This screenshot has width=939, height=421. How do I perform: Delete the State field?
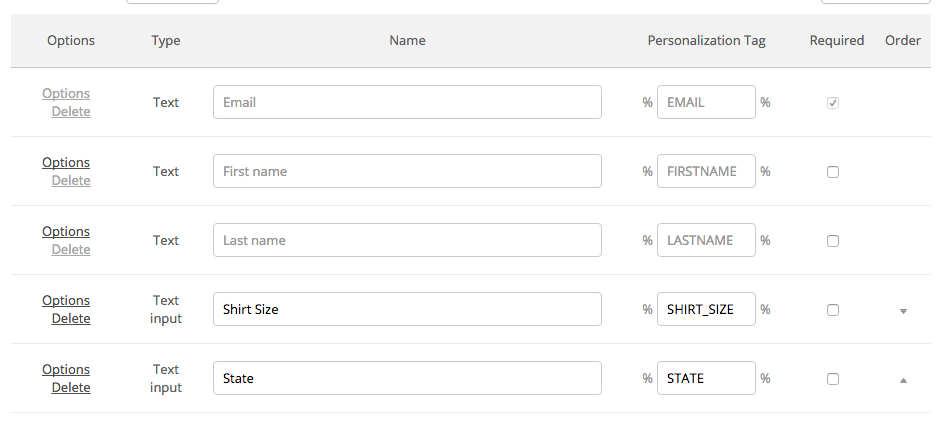click(x=71, y=387)
